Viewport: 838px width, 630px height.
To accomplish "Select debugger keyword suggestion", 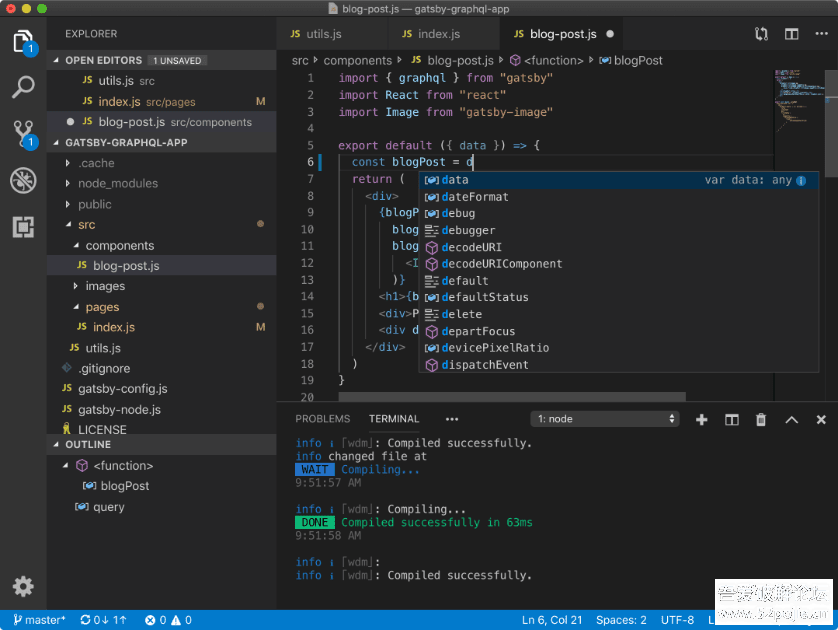I will tap(618, 230).
